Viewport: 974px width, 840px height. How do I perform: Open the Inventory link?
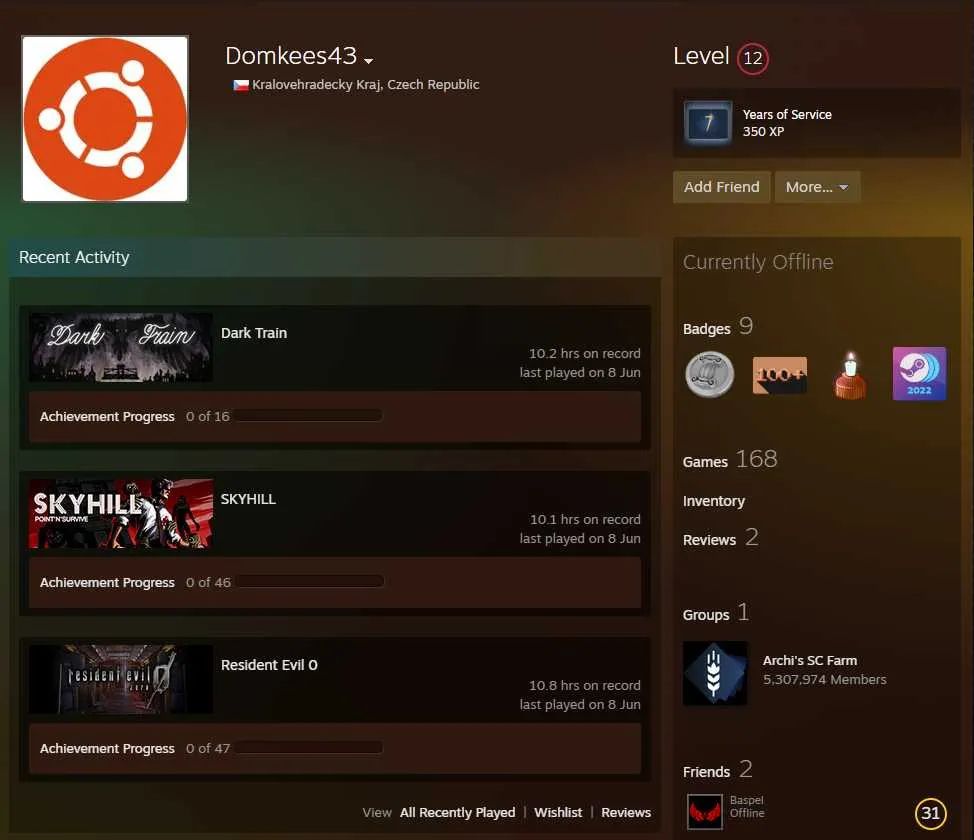click(x=714, y=501)
